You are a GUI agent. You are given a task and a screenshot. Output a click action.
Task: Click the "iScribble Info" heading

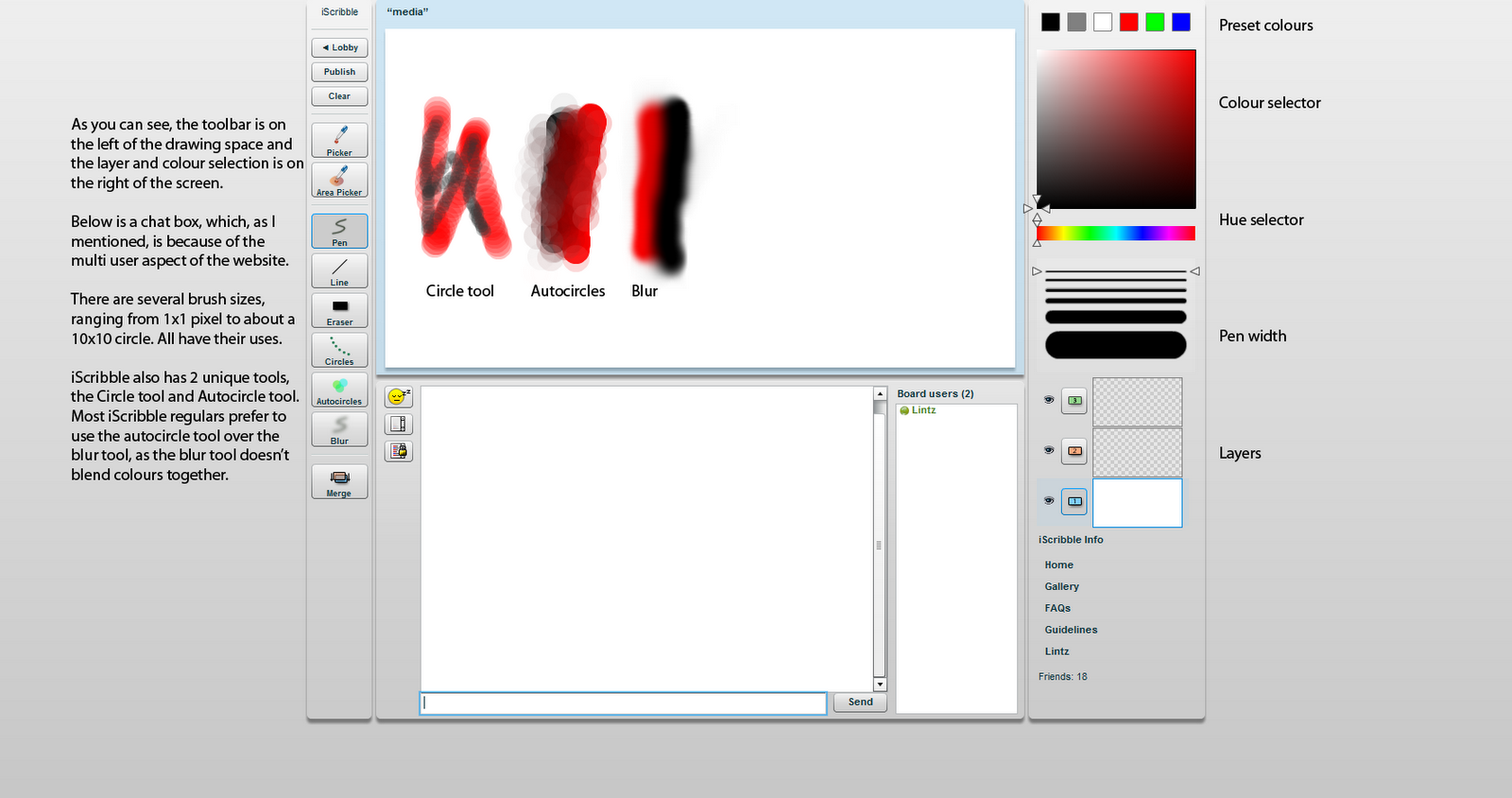click(1071, 540)
